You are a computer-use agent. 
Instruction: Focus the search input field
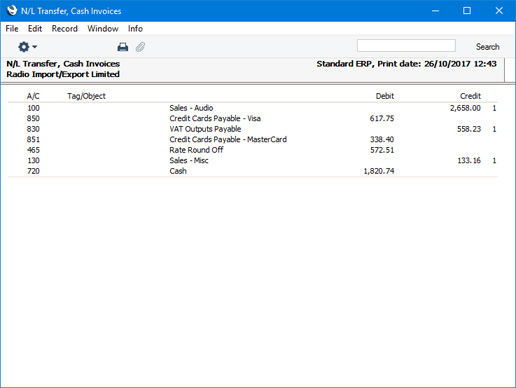coord(406,46)
